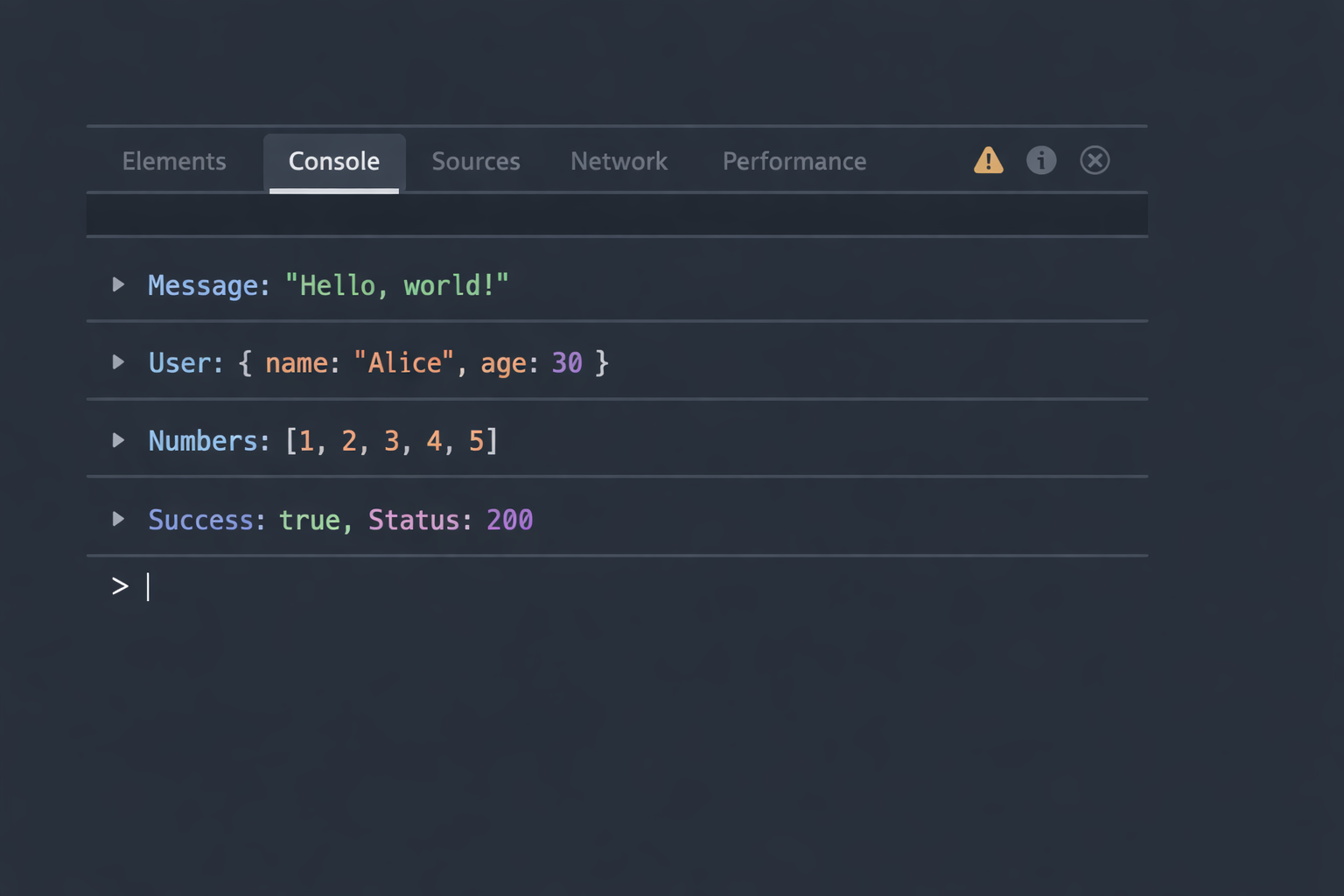Select the Console tab
1344x896 pixels.
(334, 162)
